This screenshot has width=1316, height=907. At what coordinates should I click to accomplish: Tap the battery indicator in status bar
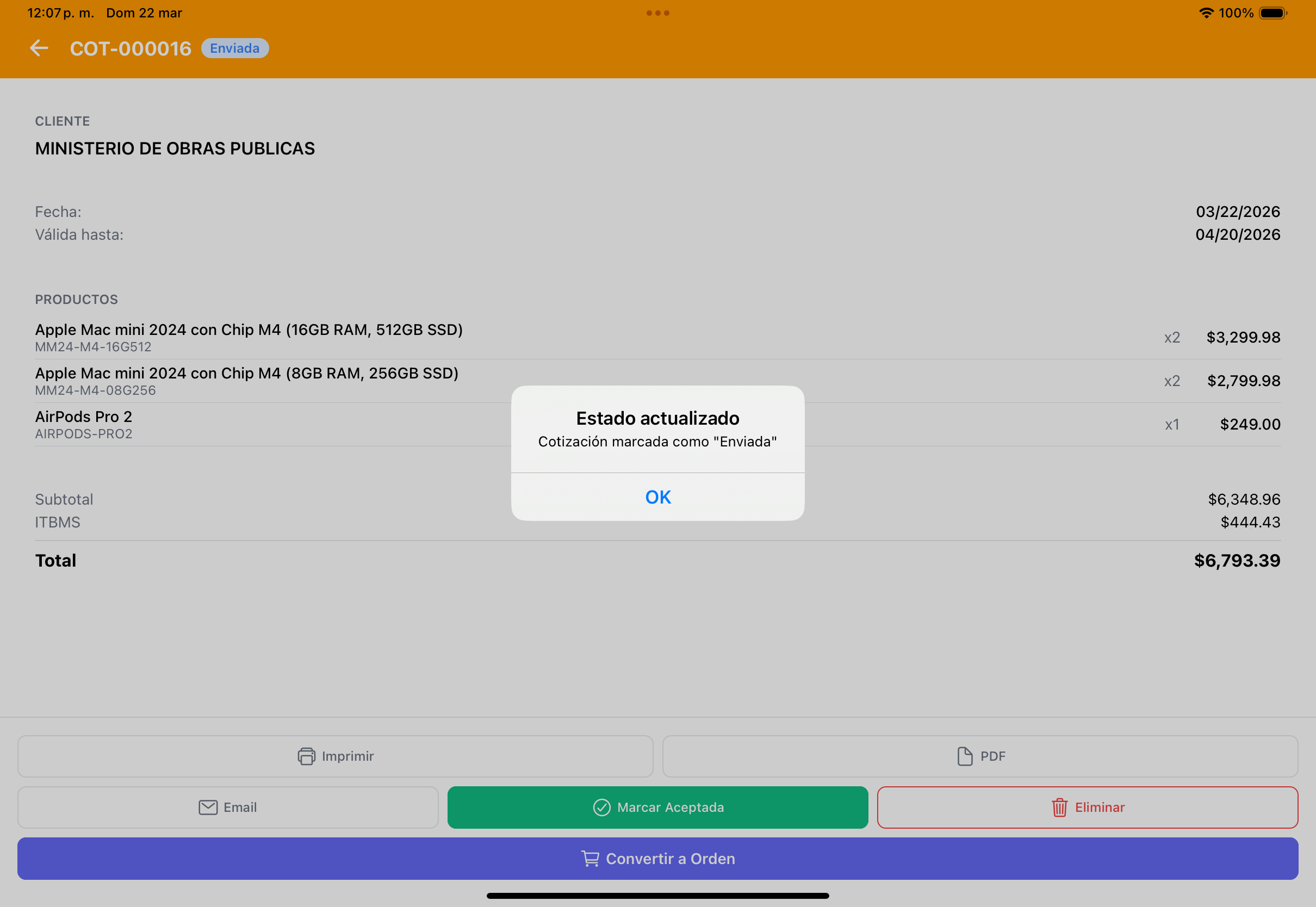pos(1273,13)
